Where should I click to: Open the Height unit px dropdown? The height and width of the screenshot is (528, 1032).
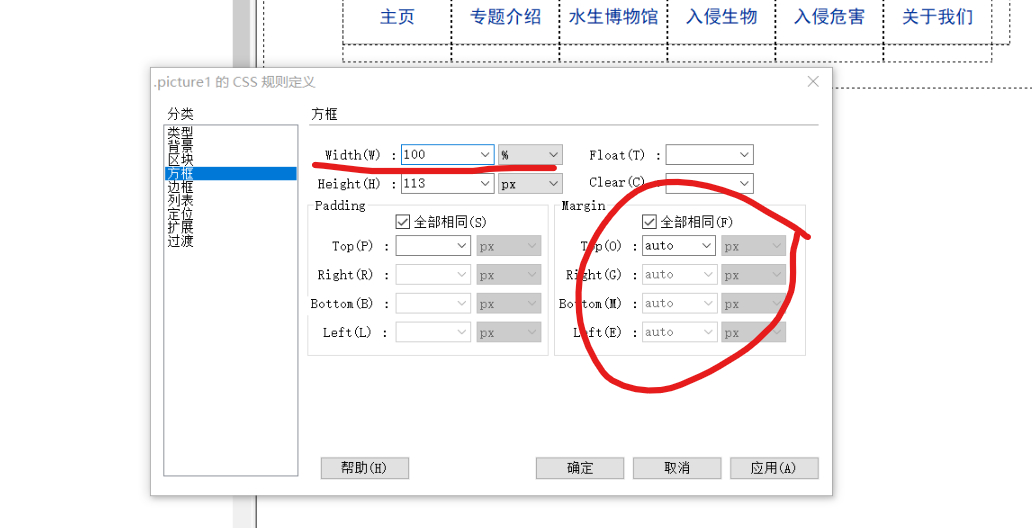[530, 184]
